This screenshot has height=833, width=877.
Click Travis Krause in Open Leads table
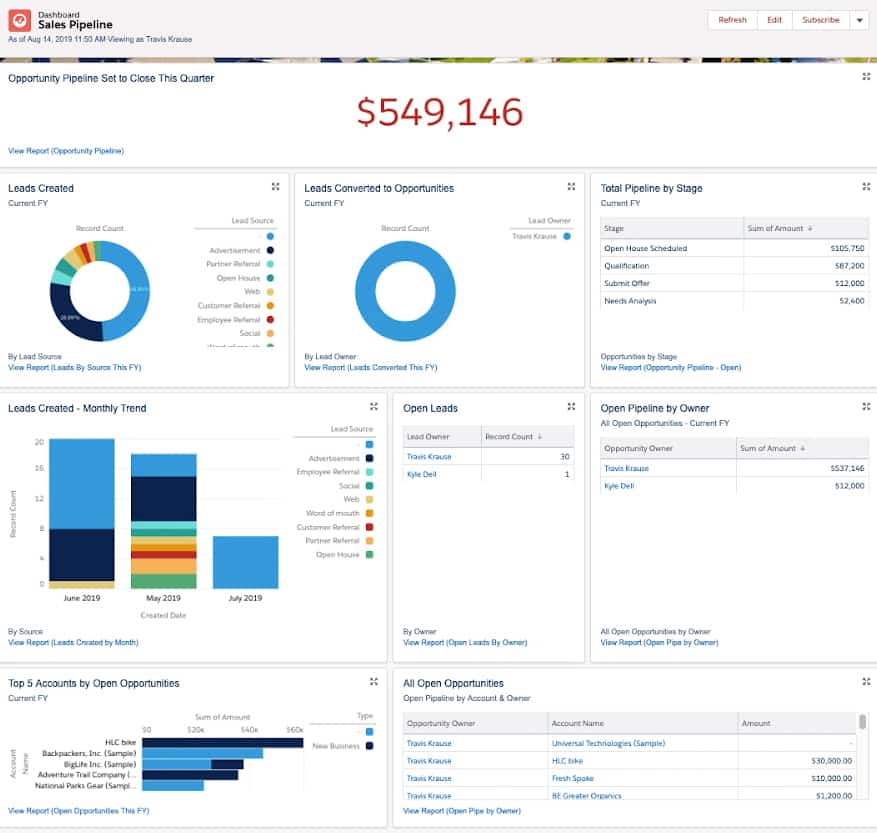tap(429, 456)
